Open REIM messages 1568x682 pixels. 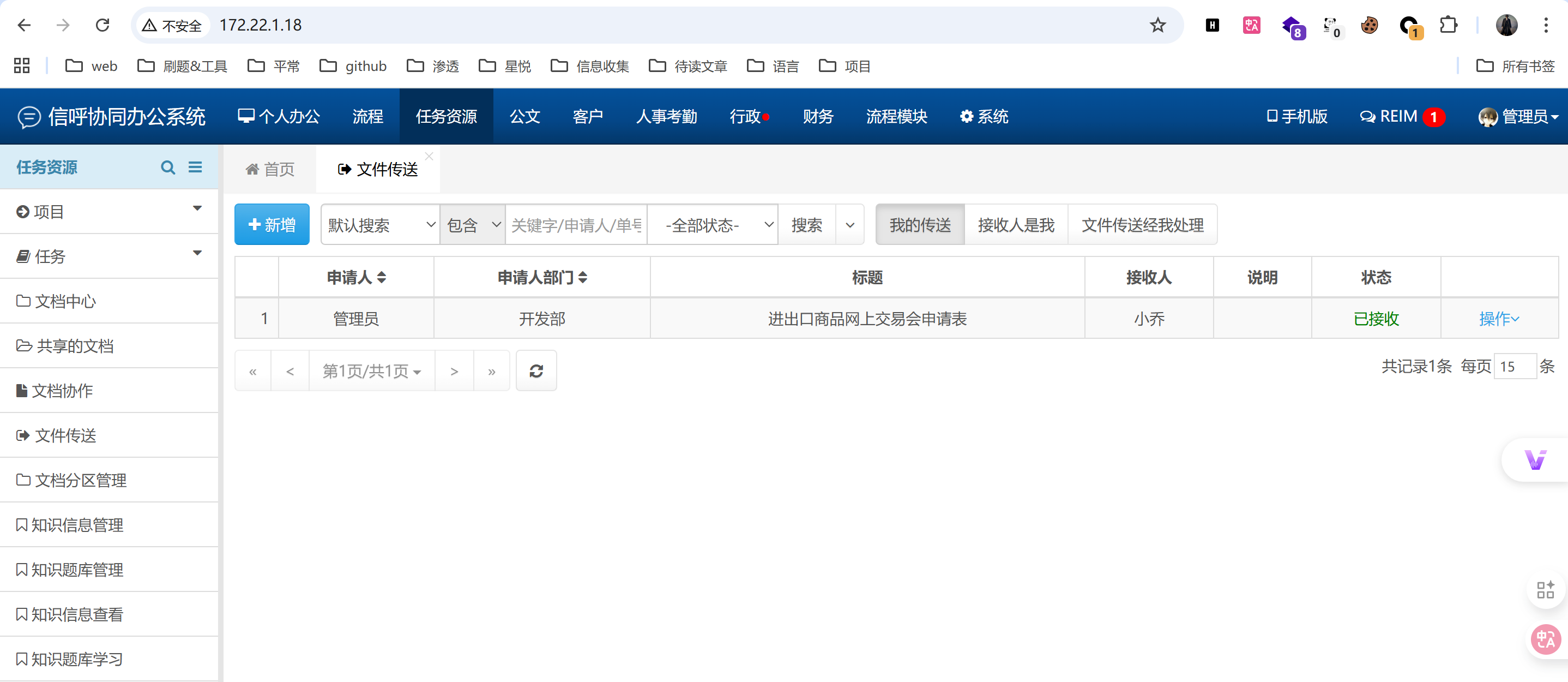[x=1402, y=116]
